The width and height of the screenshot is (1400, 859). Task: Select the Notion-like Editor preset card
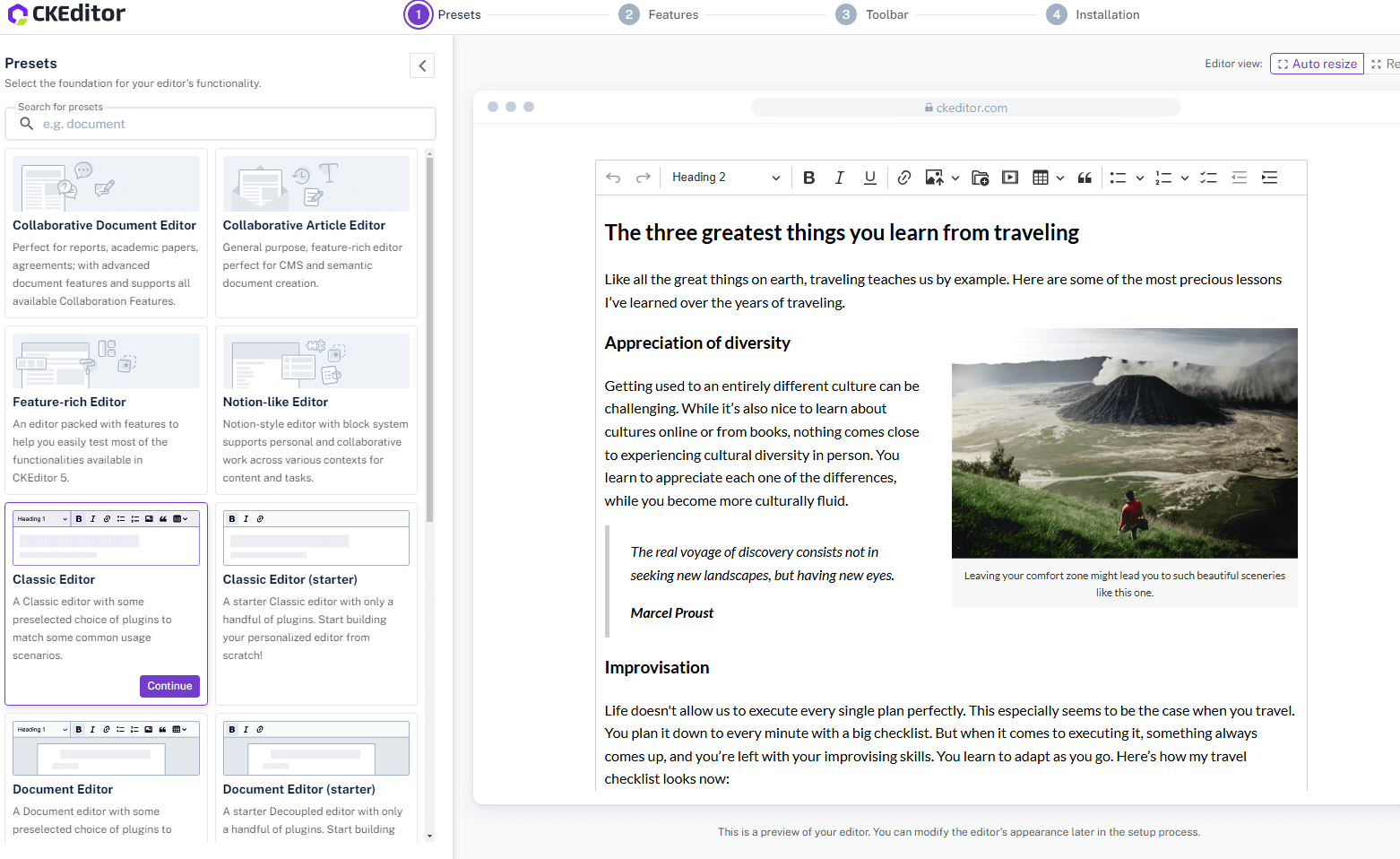point(315,410)
